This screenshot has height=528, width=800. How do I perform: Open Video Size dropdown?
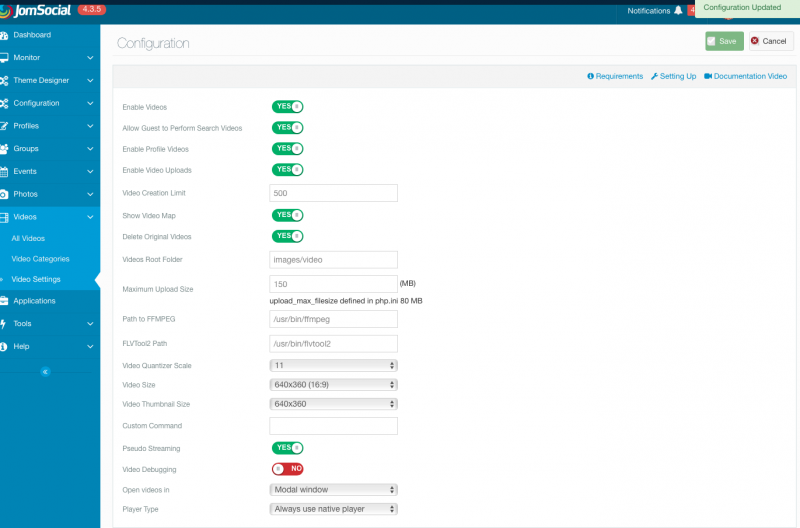click(x=333, y=385)
